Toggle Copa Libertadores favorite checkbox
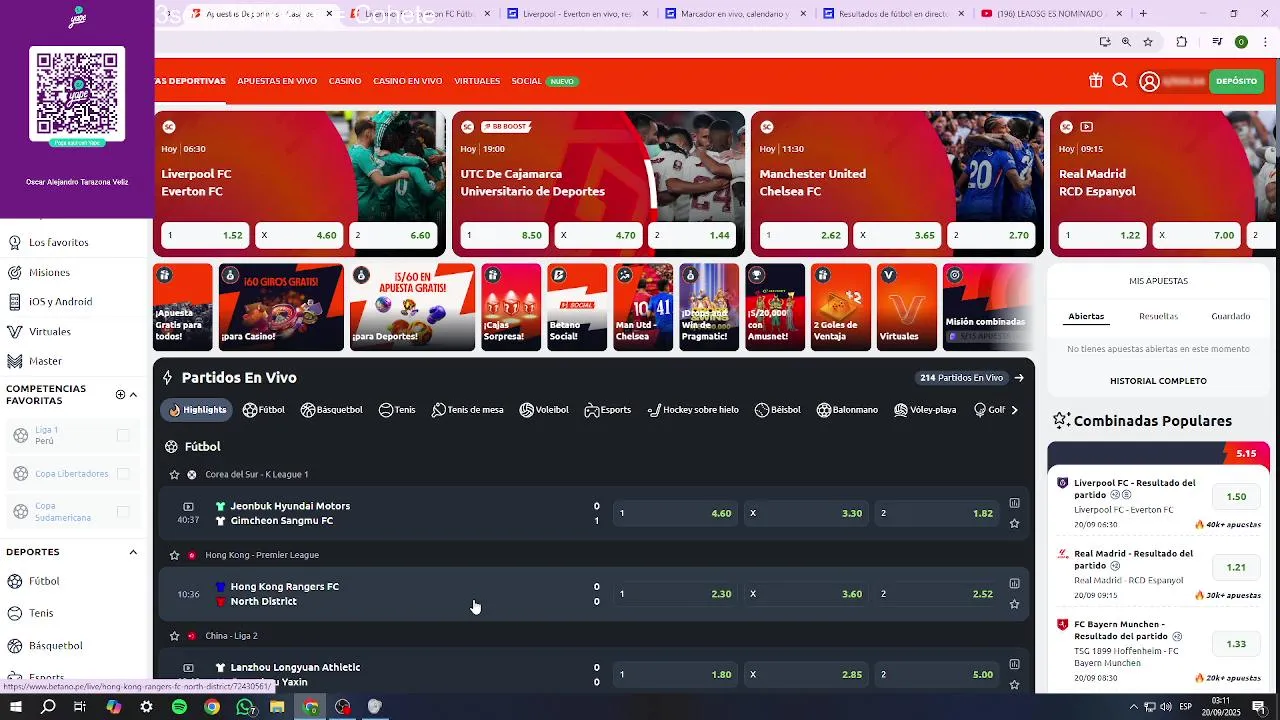This screenshot has width=1280, height=720. click(x=123, y=473)
